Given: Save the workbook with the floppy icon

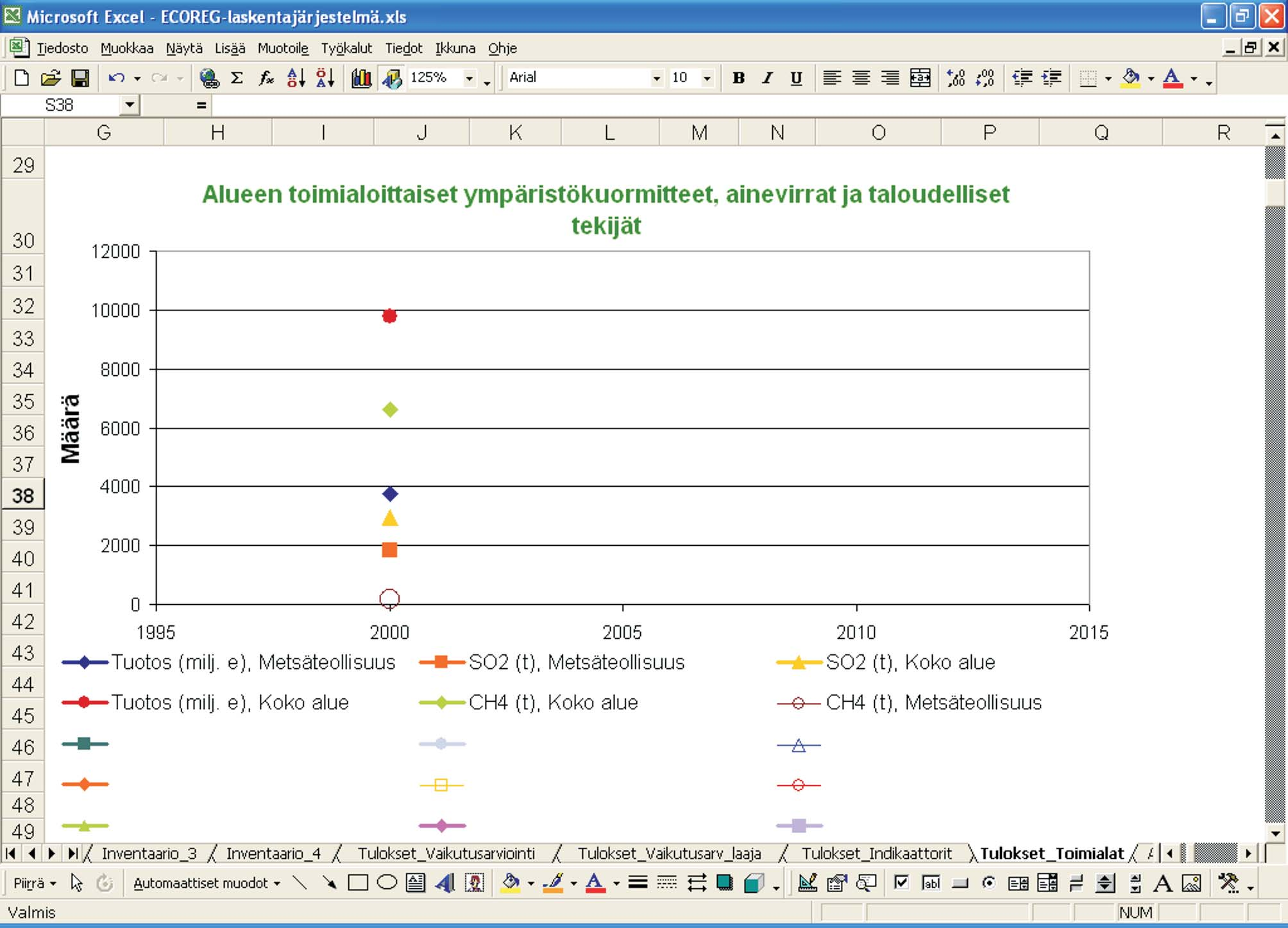Looking at the screenshot, I should coord(80,78).
